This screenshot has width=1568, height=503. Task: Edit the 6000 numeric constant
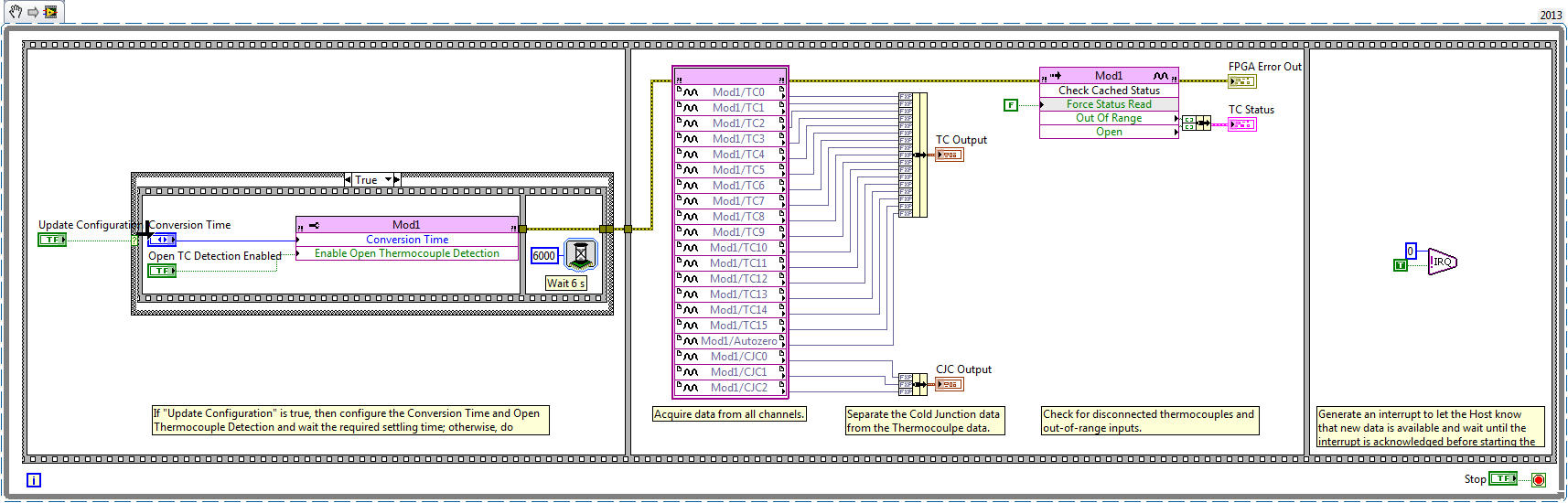click(544, 256)
